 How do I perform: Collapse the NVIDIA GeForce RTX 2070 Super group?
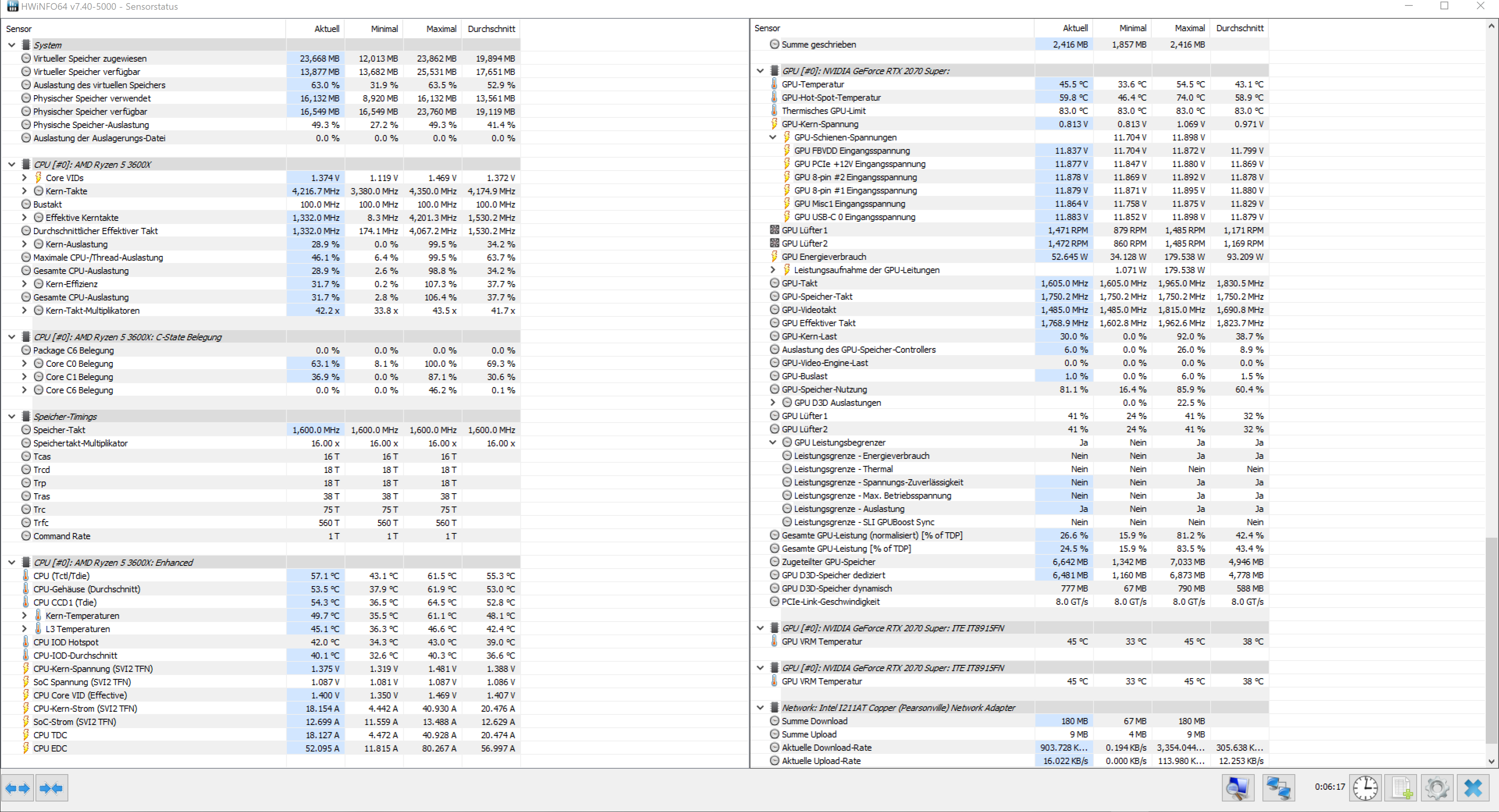(760, 71)
